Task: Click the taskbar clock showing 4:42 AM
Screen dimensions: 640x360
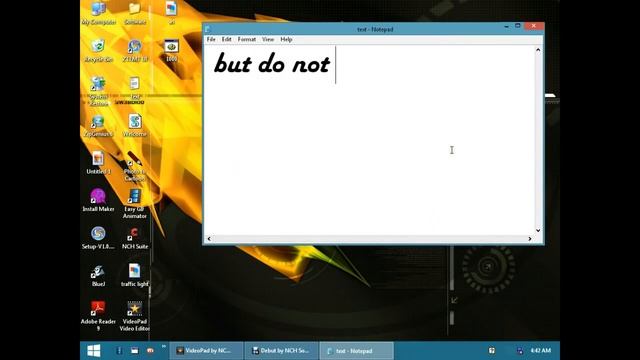Action: click(541, 351)
